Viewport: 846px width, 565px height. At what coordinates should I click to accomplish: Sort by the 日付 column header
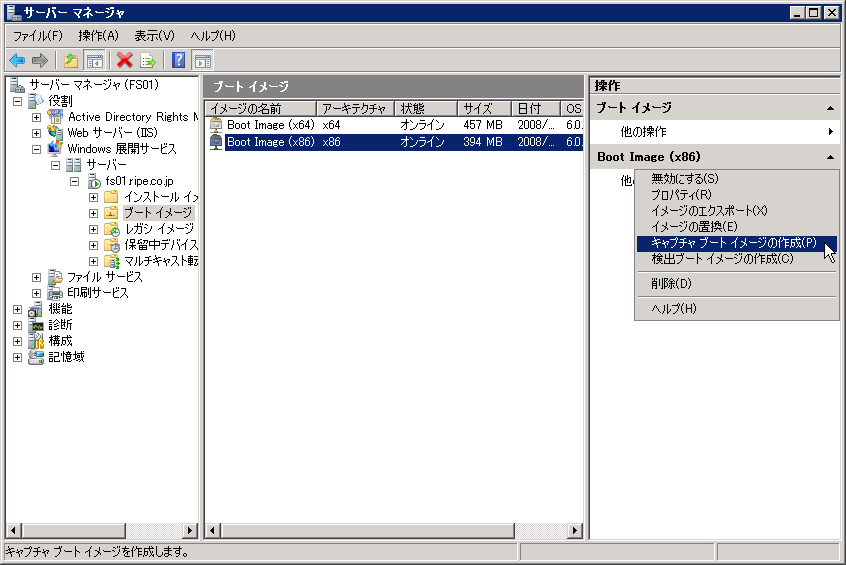point(536,108)
